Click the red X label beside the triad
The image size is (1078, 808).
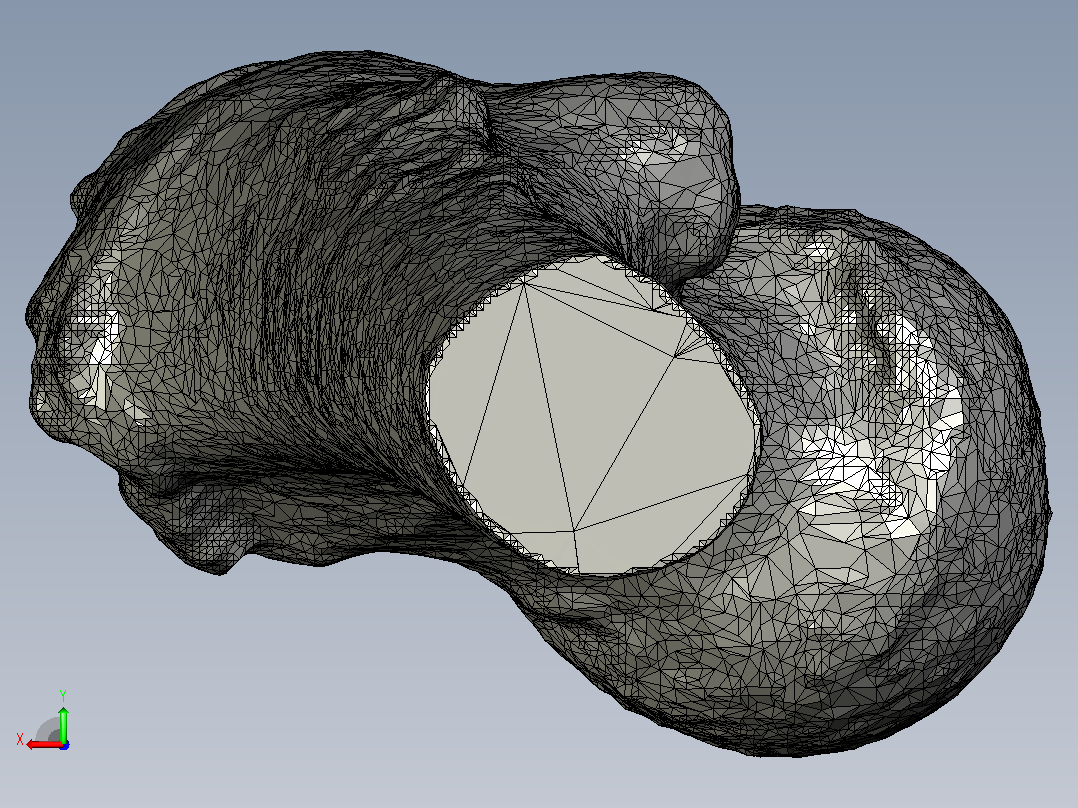click(x=20, y=740)
